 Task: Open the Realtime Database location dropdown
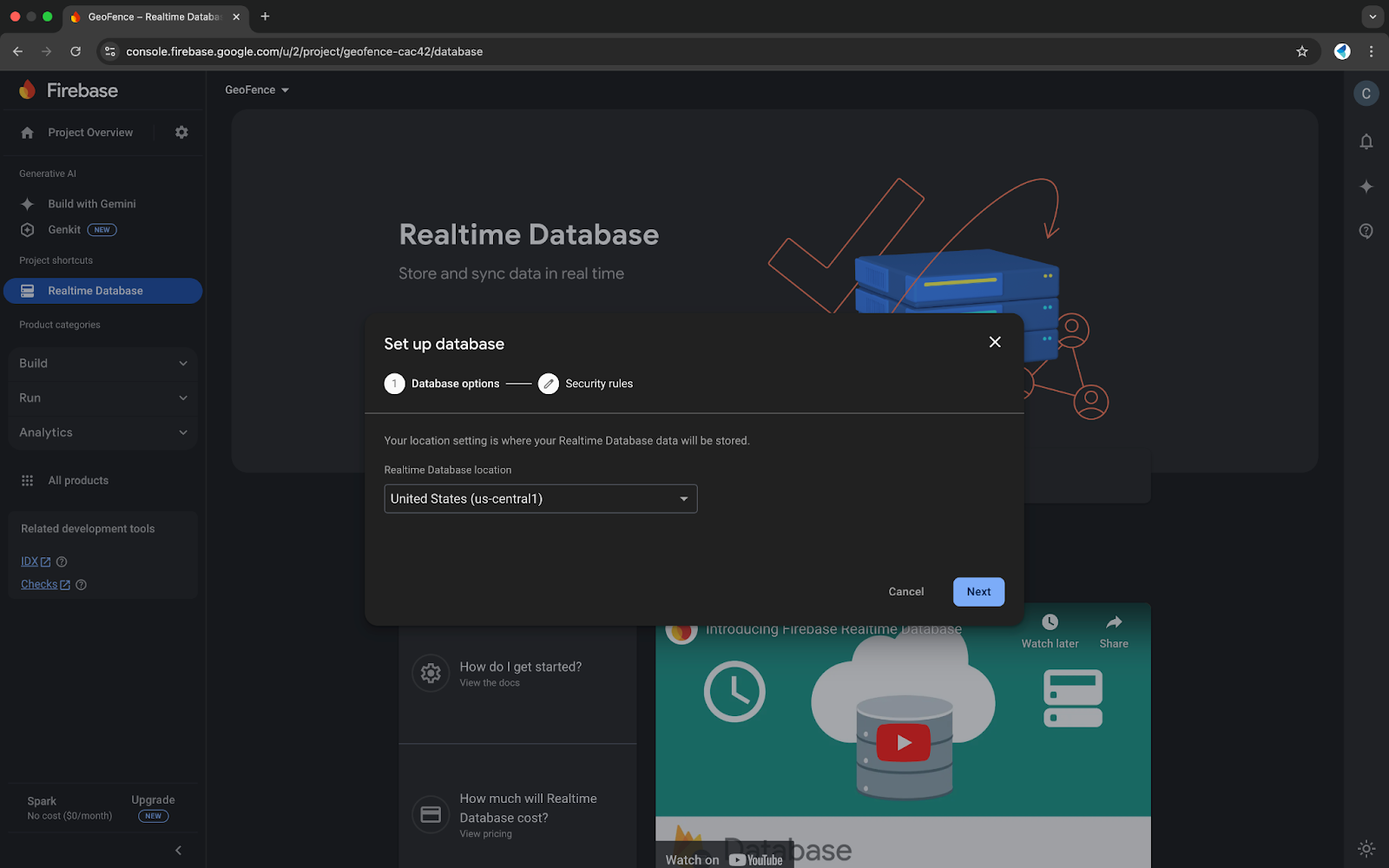[540, 499]
